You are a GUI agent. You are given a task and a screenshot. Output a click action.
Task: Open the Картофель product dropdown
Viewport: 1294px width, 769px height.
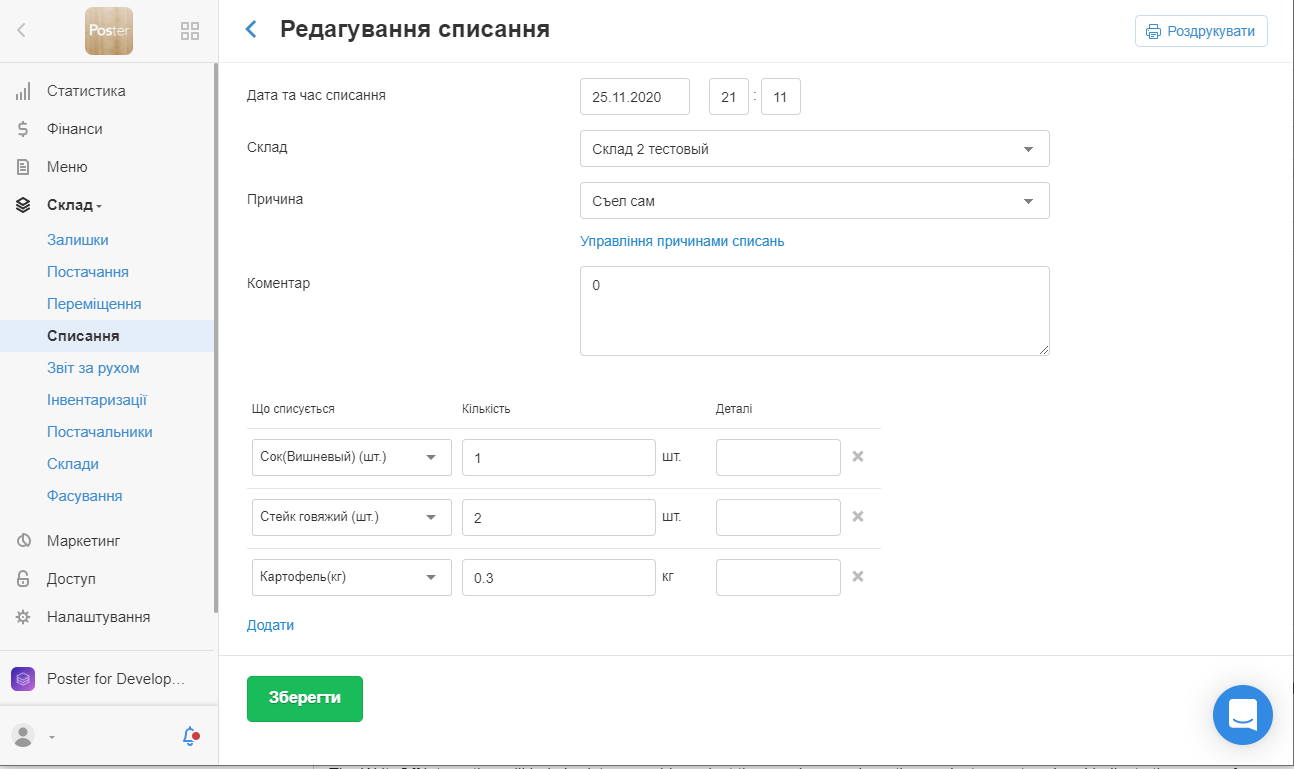[352, 577]
